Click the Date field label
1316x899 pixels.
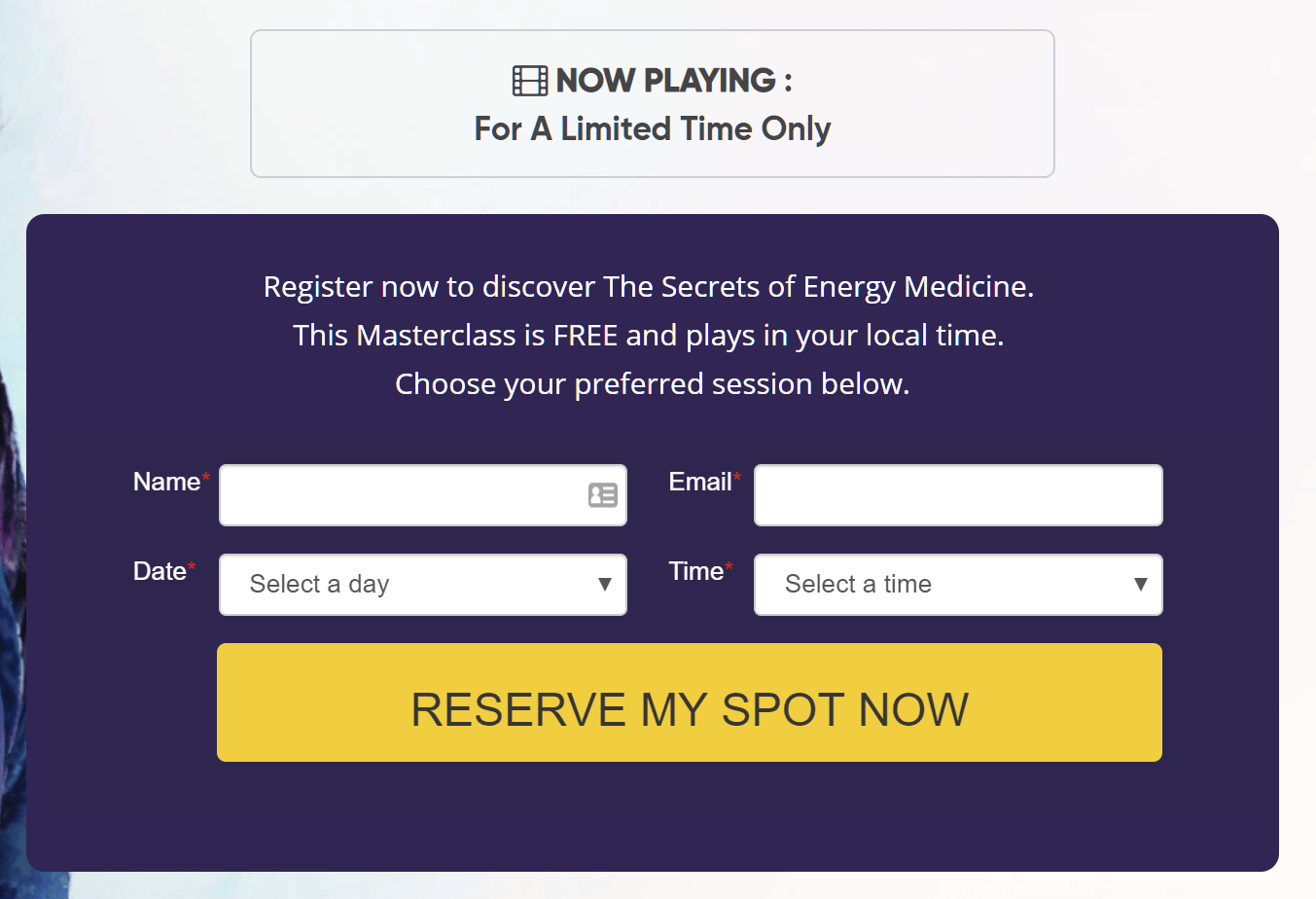[x=160, y=571]
